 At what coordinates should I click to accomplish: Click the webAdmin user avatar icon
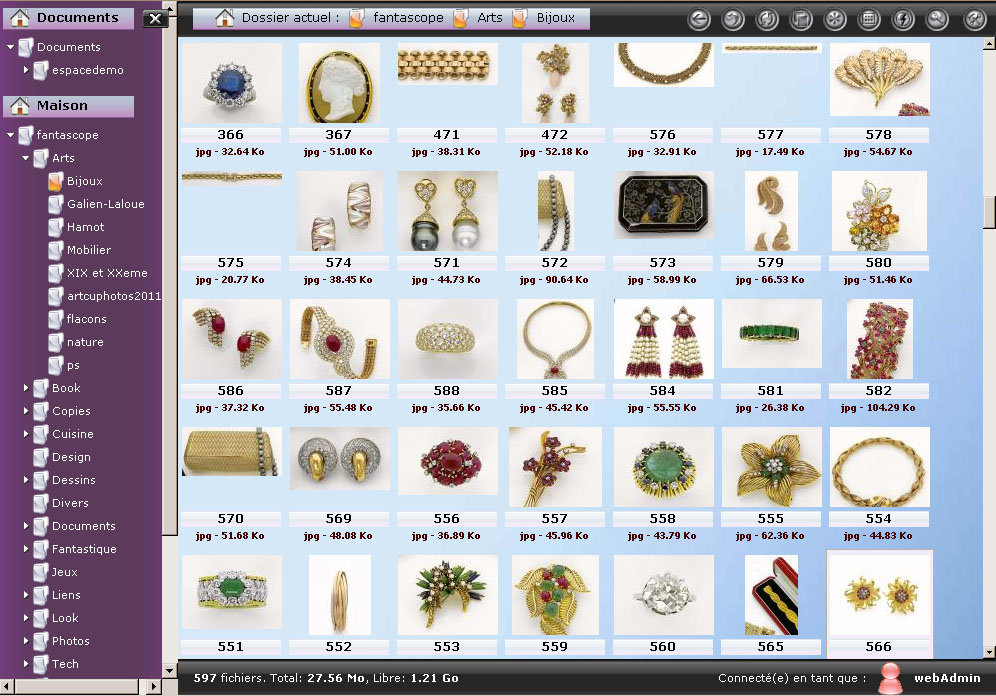(890, 678)
